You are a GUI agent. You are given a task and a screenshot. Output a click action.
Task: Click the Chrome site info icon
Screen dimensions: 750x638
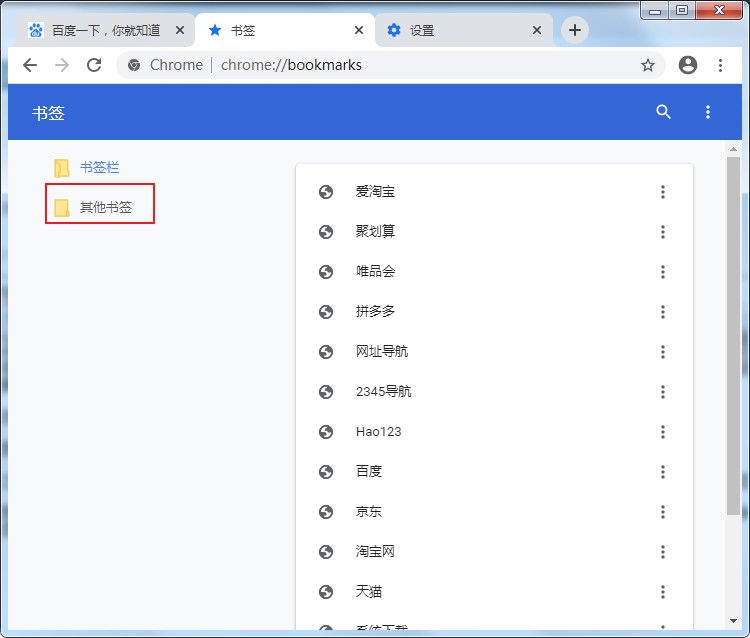coord(134,65)
